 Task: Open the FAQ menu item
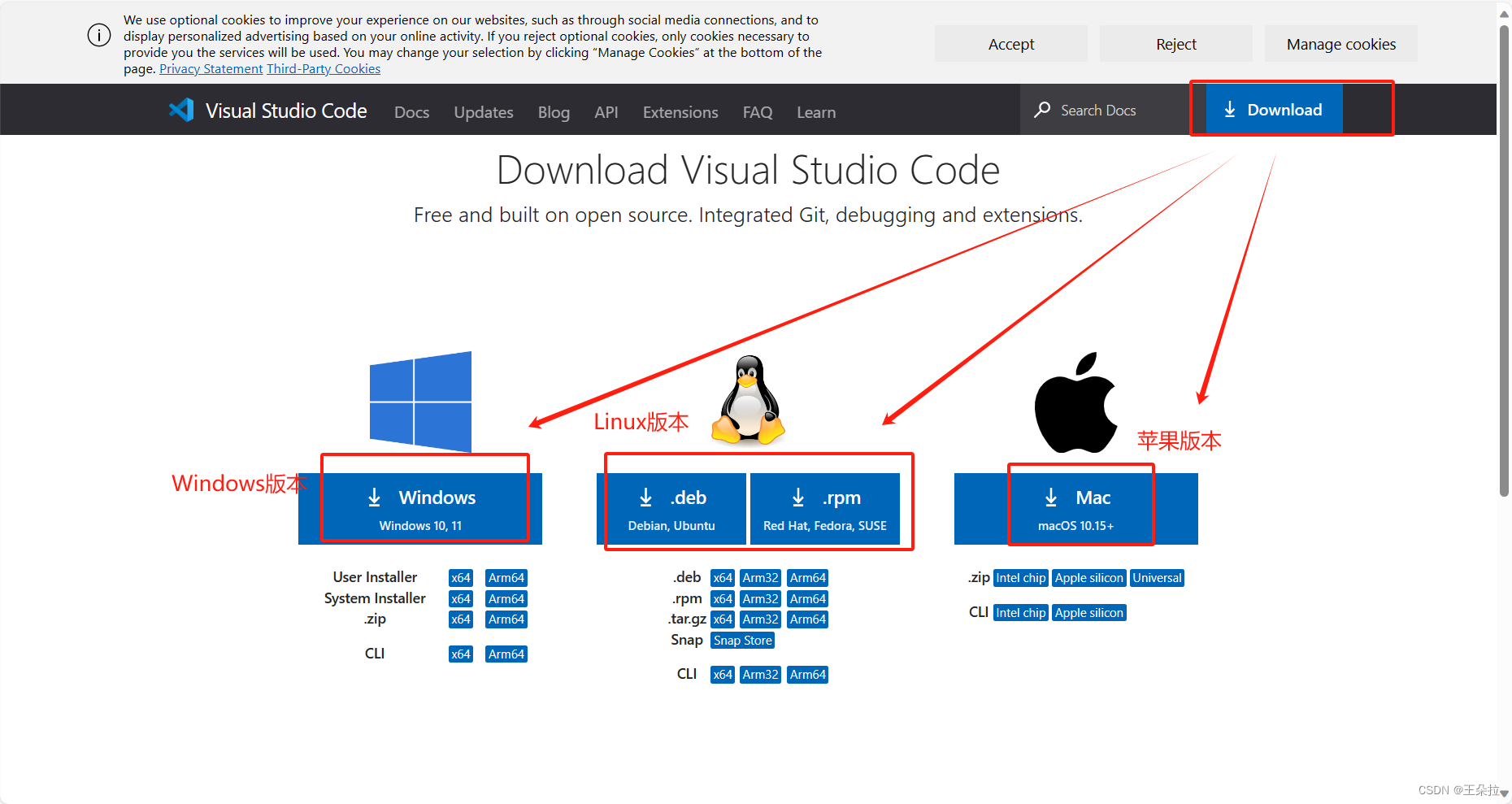click(x=758, y=112)
